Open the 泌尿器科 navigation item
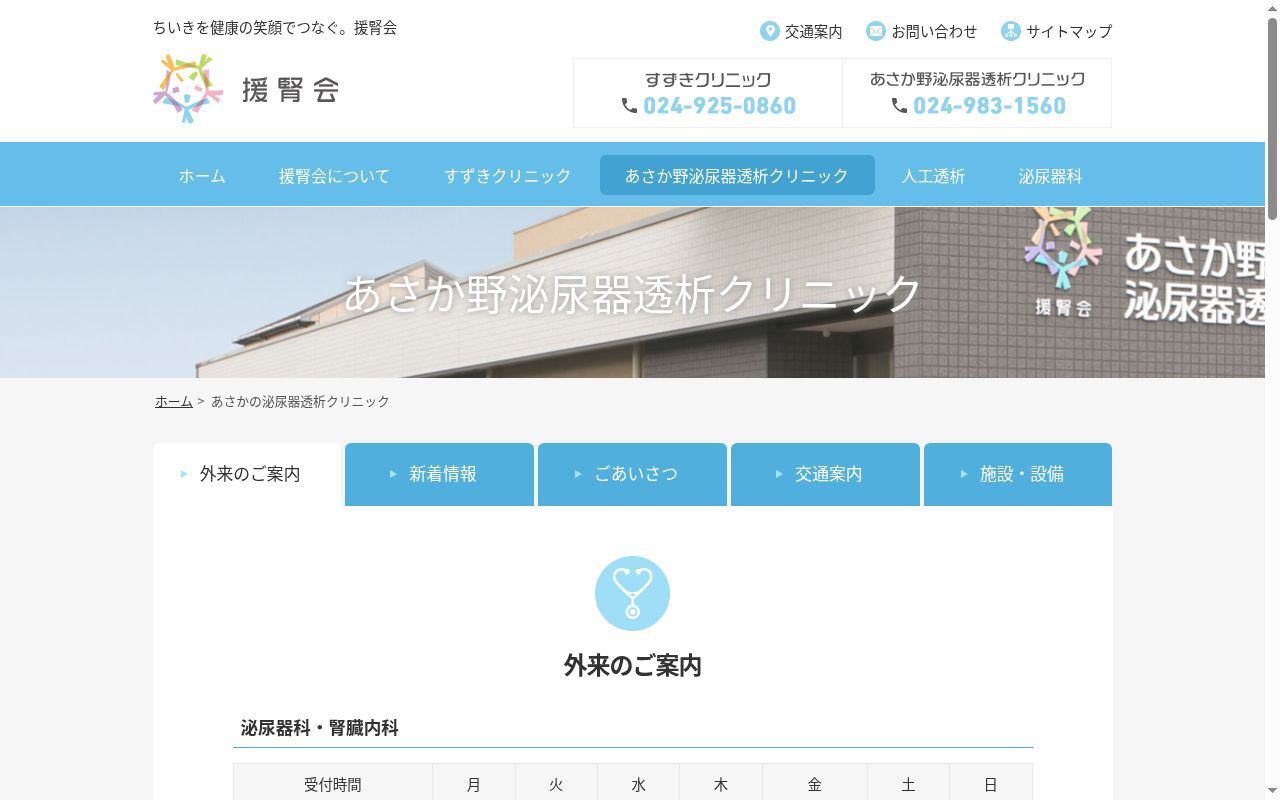Viewport: 1280px width, 800px height. (1050, 175)
